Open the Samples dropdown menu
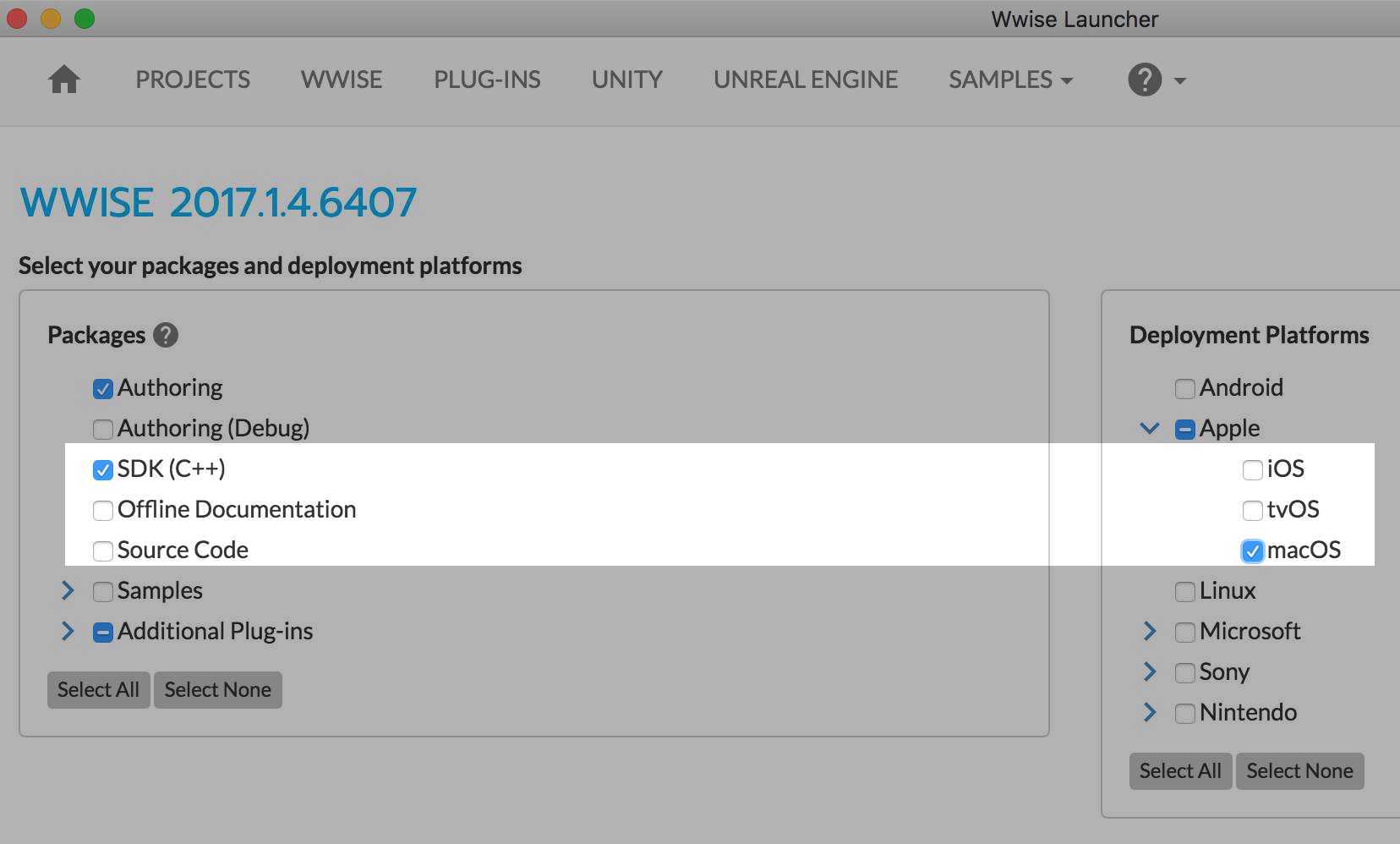 click(x=1010, y=80)
